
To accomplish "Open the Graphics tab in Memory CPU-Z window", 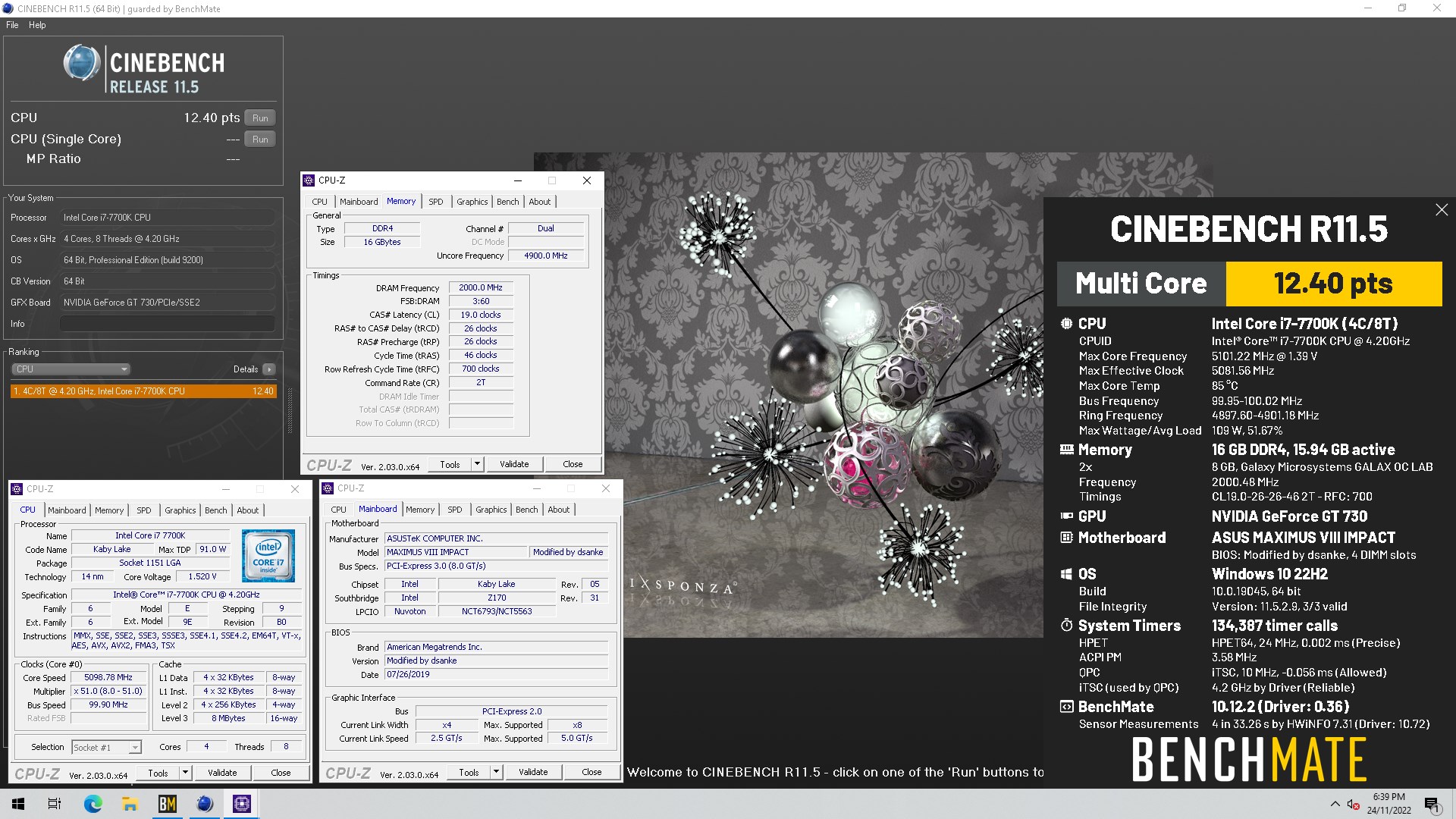I will pyautogui.click(x=472, y=202).
